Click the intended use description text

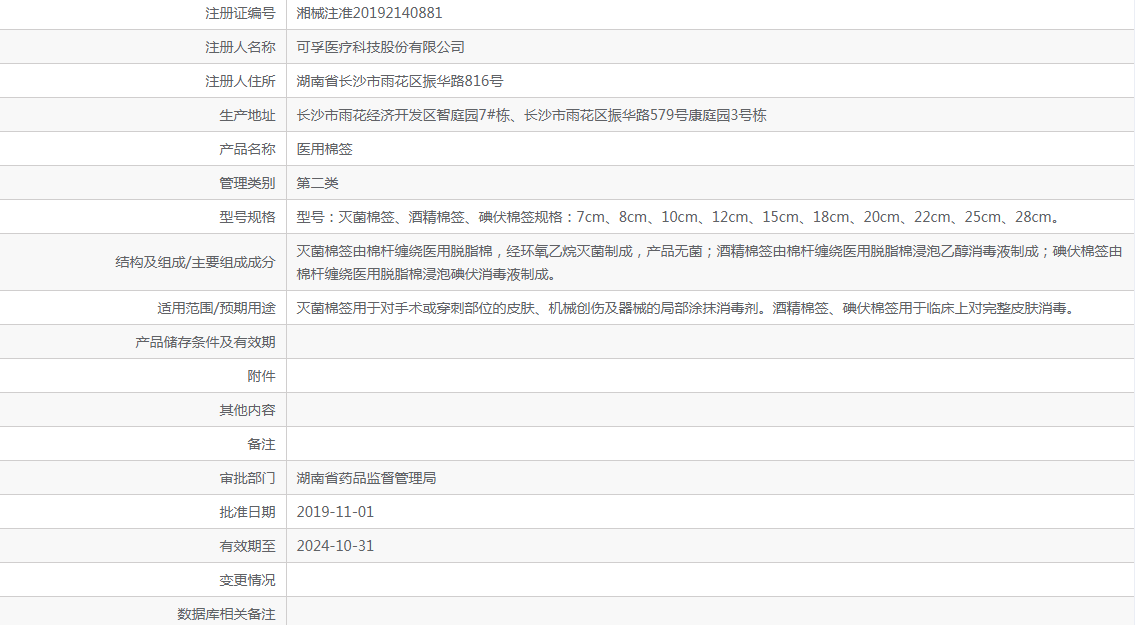coord(685,308)
